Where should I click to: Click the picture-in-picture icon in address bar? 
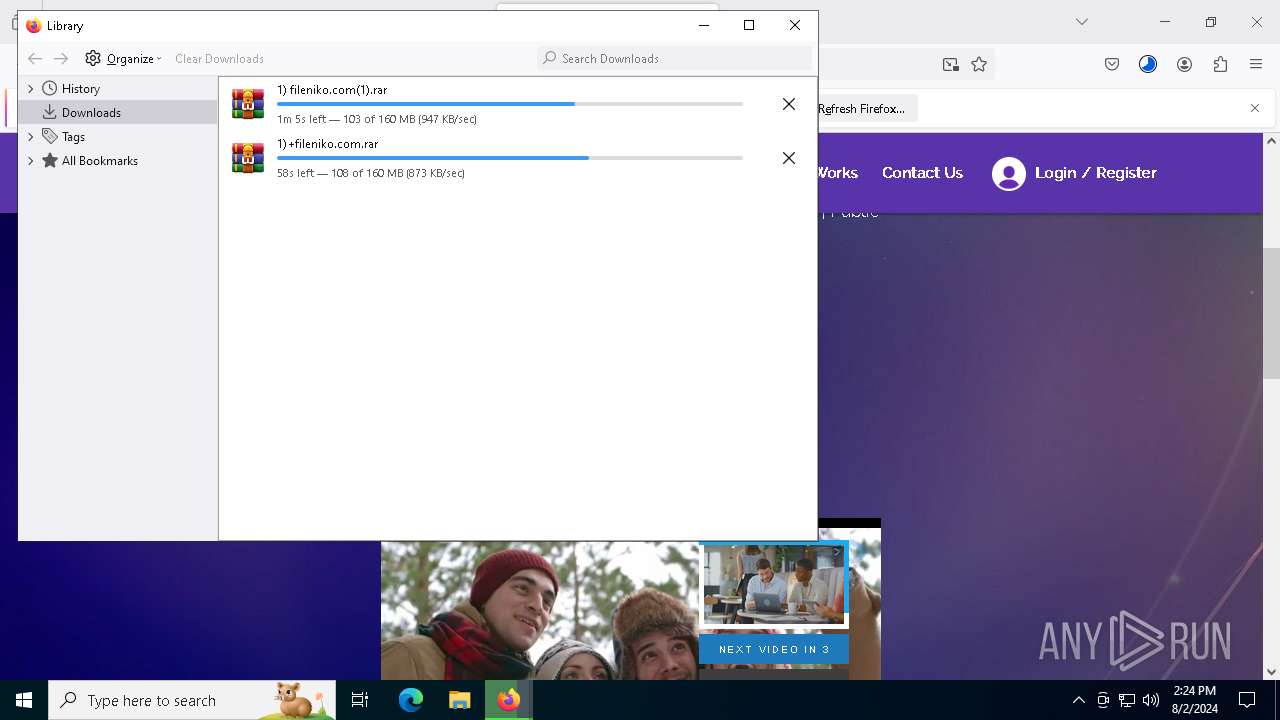(x=951, y=65)
